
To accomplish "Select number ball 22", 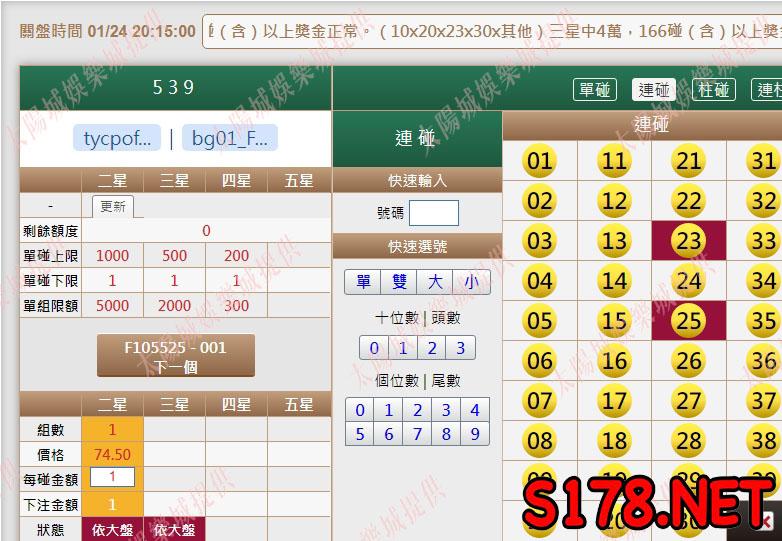I will pos(689,201).
